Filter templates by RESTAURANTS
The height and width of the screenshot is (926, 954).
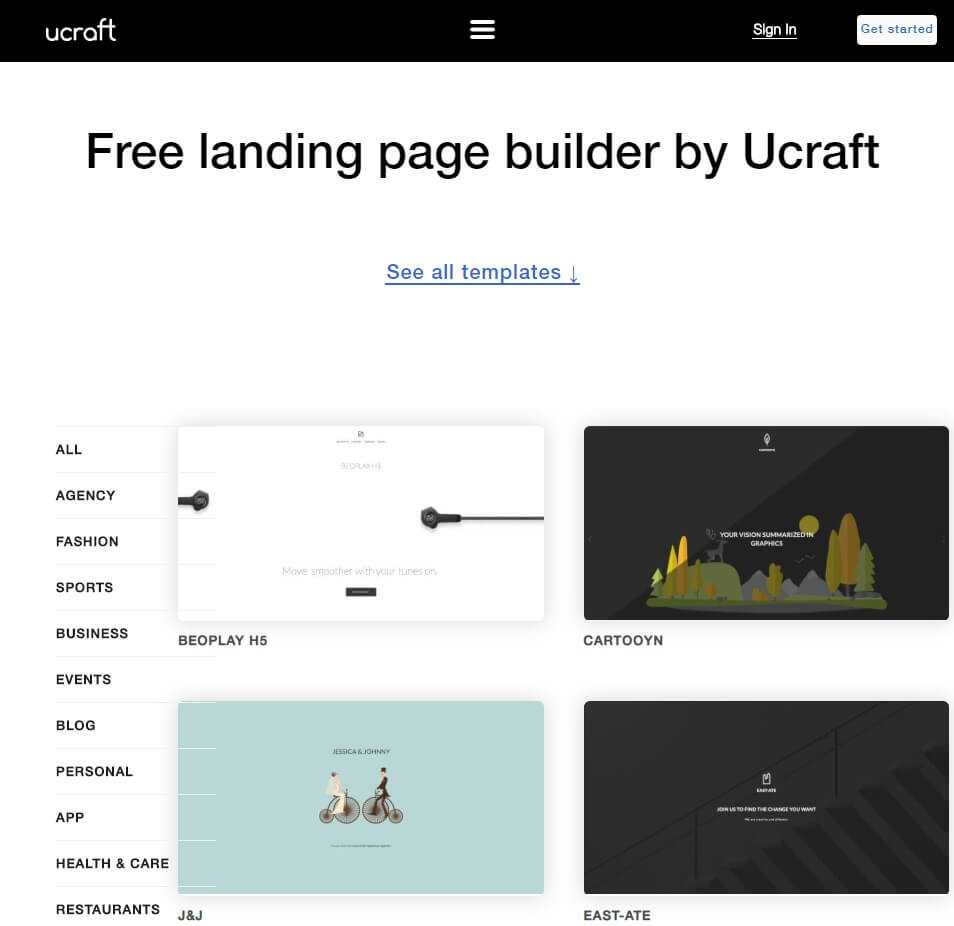[x=108, y=909]
